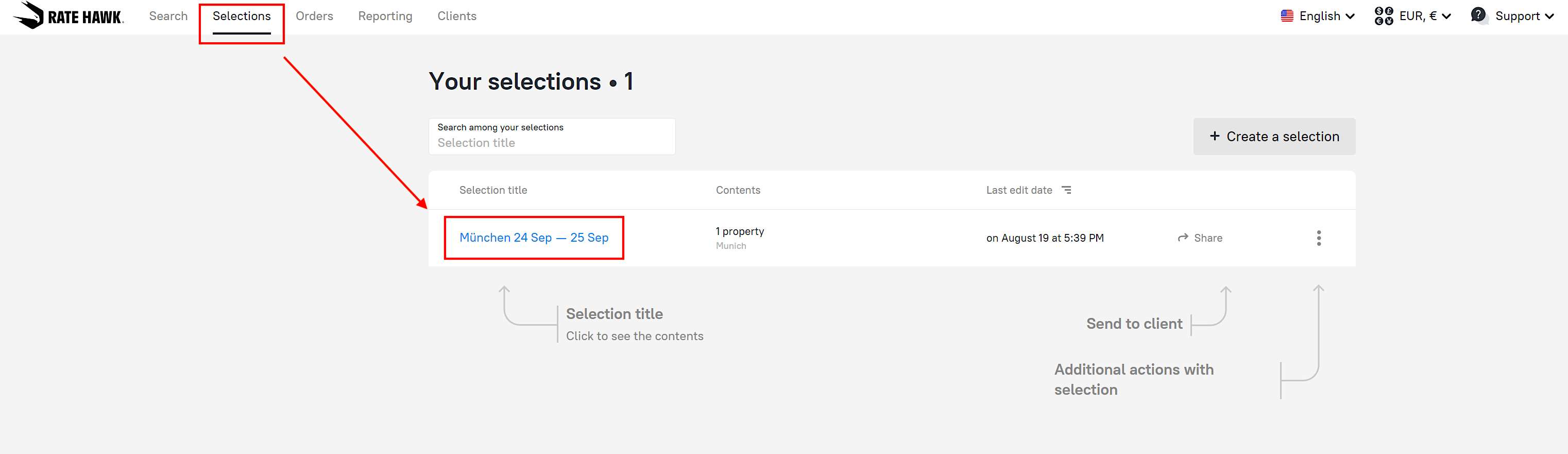Click the Share arrow icon
The width and height of the screenshot is (1568, 454).
pyautogui.click(x=1183, y=238)
